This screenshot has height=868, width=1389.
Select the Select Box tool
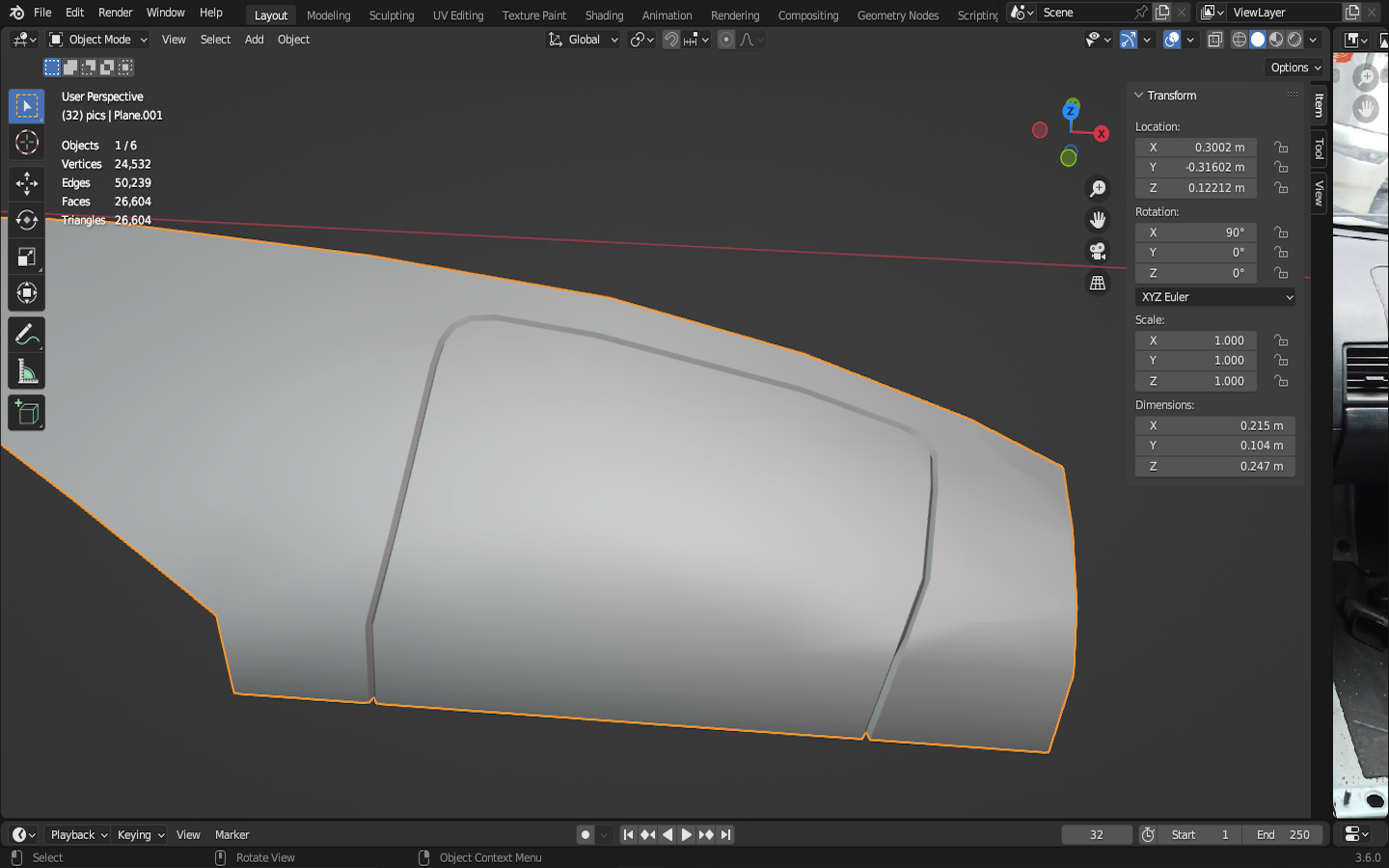pos(26,106)
